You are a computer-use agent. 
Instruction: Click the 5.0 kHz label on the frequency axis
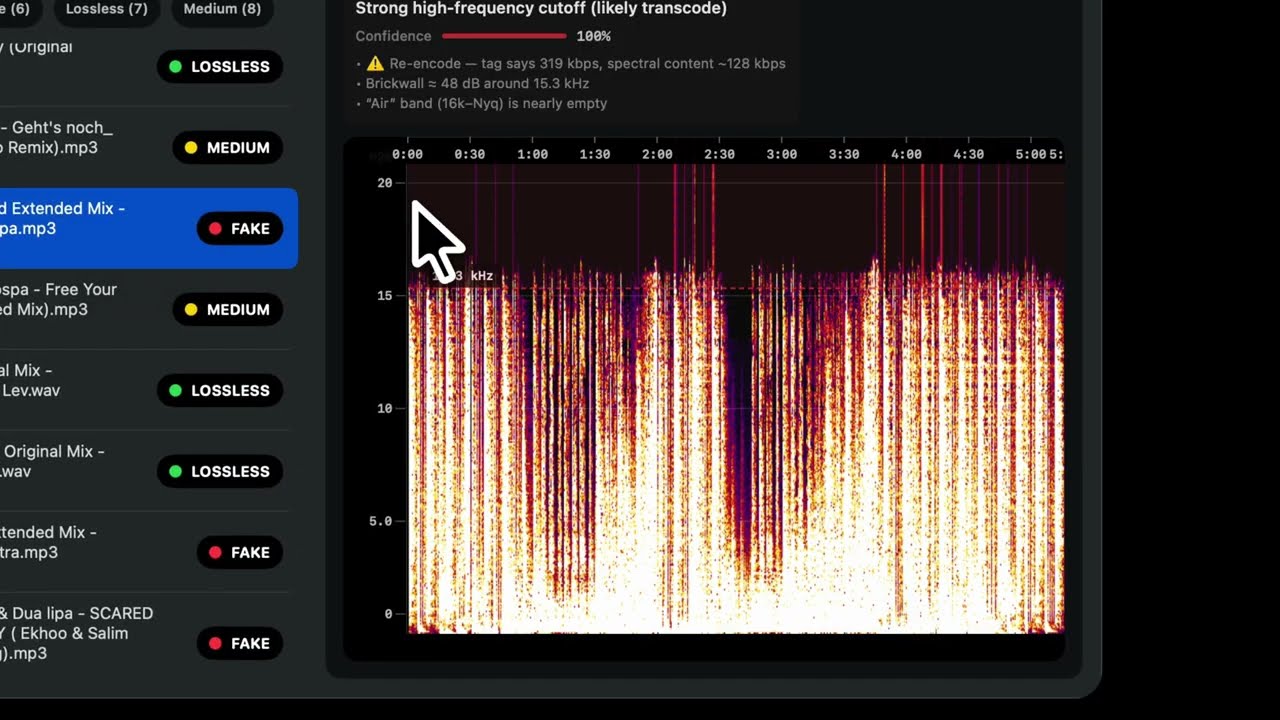click(x=381, y=521)
